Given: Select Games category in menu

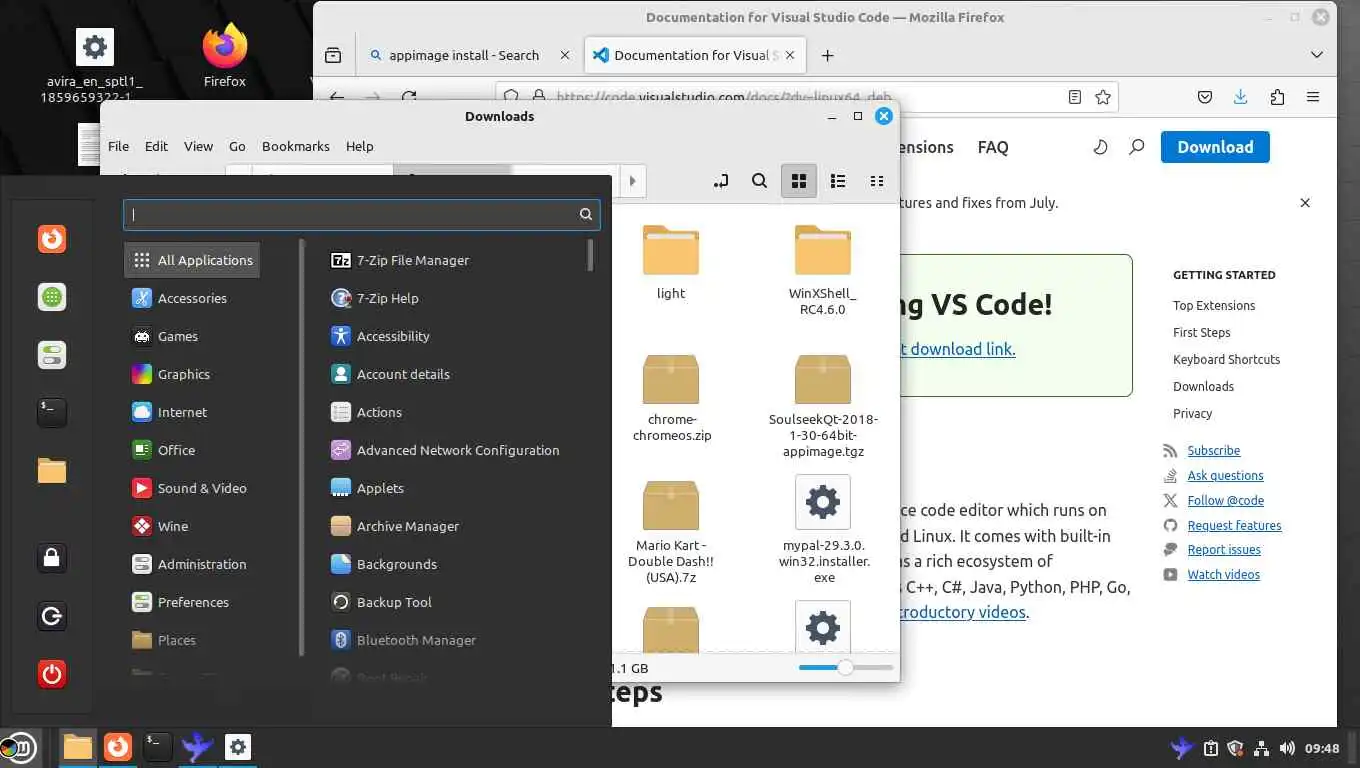Looking at the screenshot, I should pyautogui.click(x=165, y=336).
